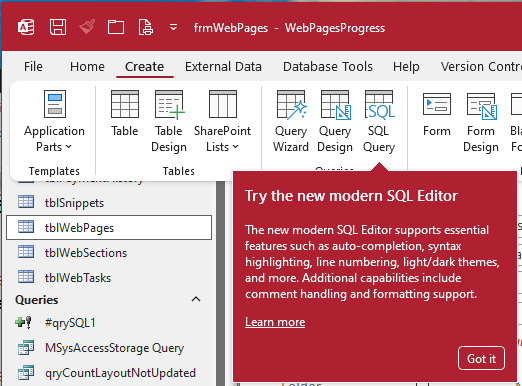522x386 pixels.
Task: Open Customize Quick Access Toolbar dropdown
Action: (x=173, y=27)
